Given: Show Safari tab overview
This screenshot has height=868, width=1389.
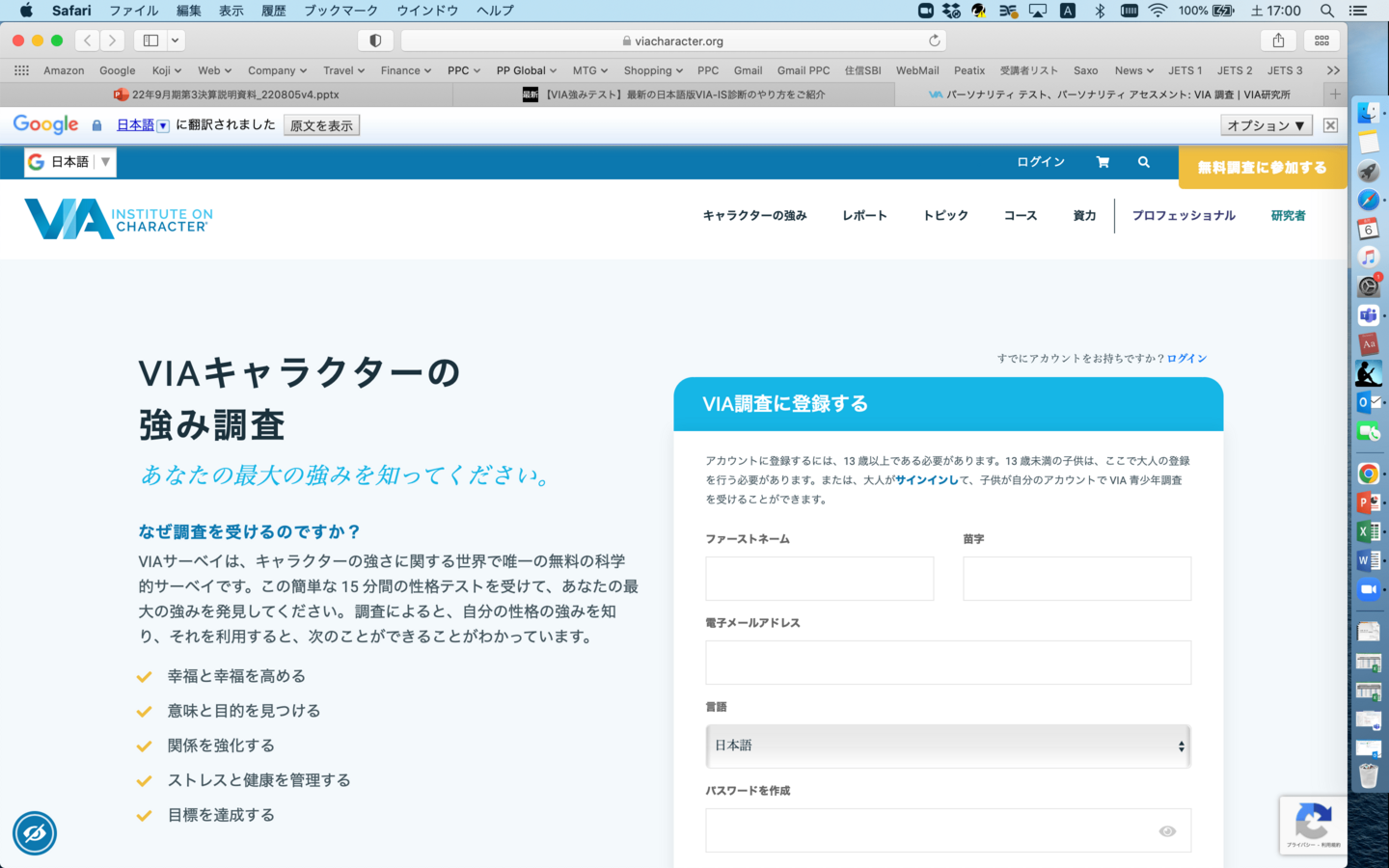Looking at the screenshot, I should click(1321, 41).
